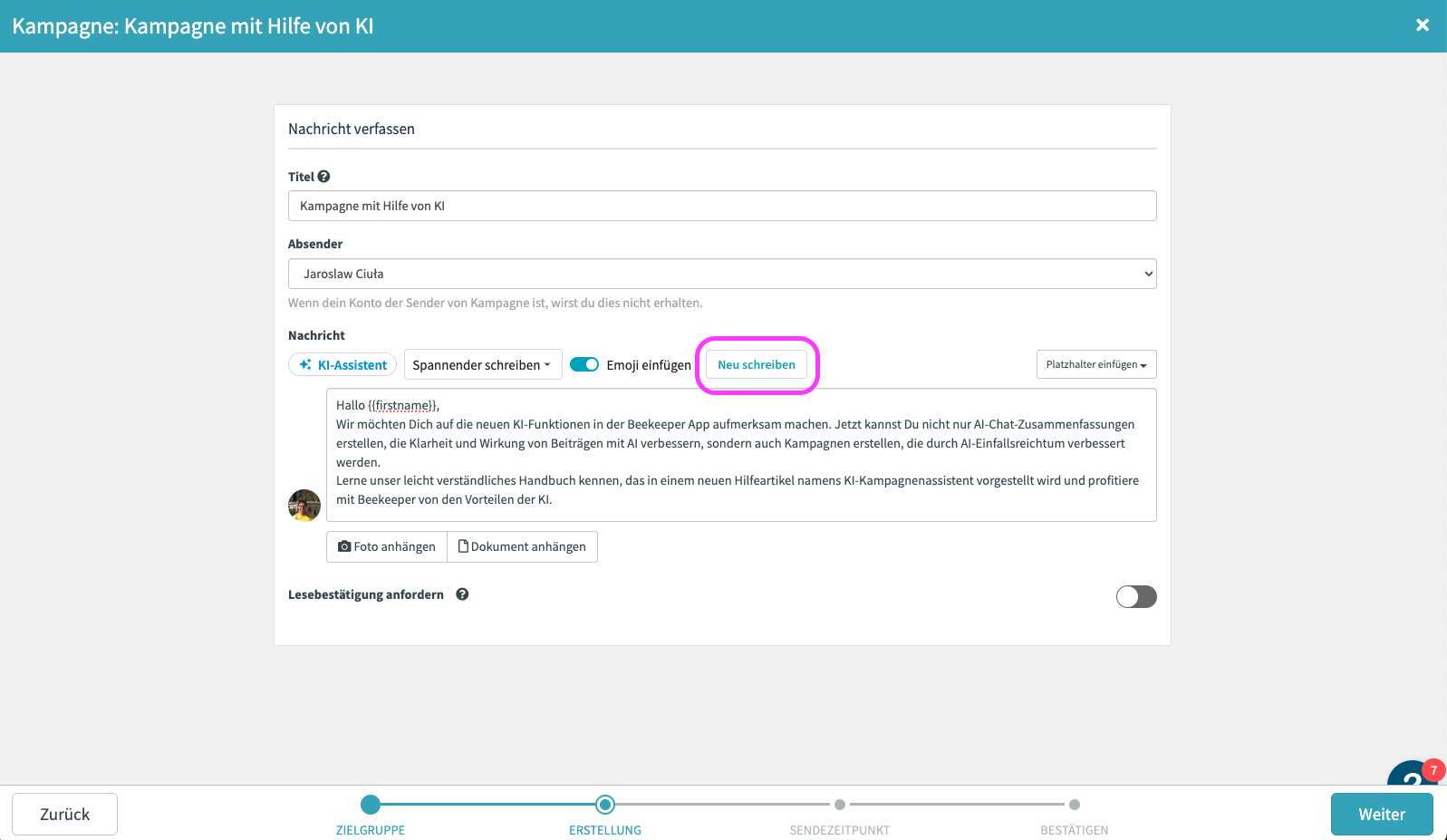Click the camera icon to attach photo
The image size is (1447, 840).
click(344, 546)
